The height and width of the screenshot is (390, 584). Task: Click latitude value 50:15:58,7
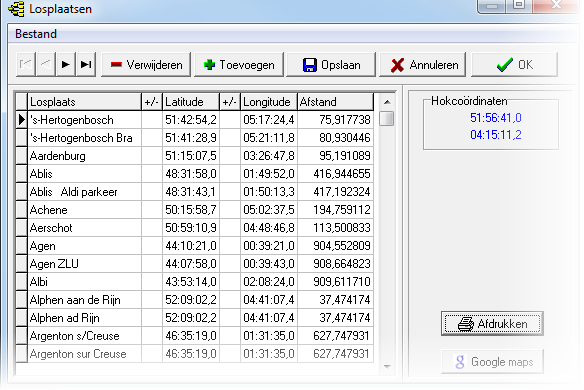point(191,210)
